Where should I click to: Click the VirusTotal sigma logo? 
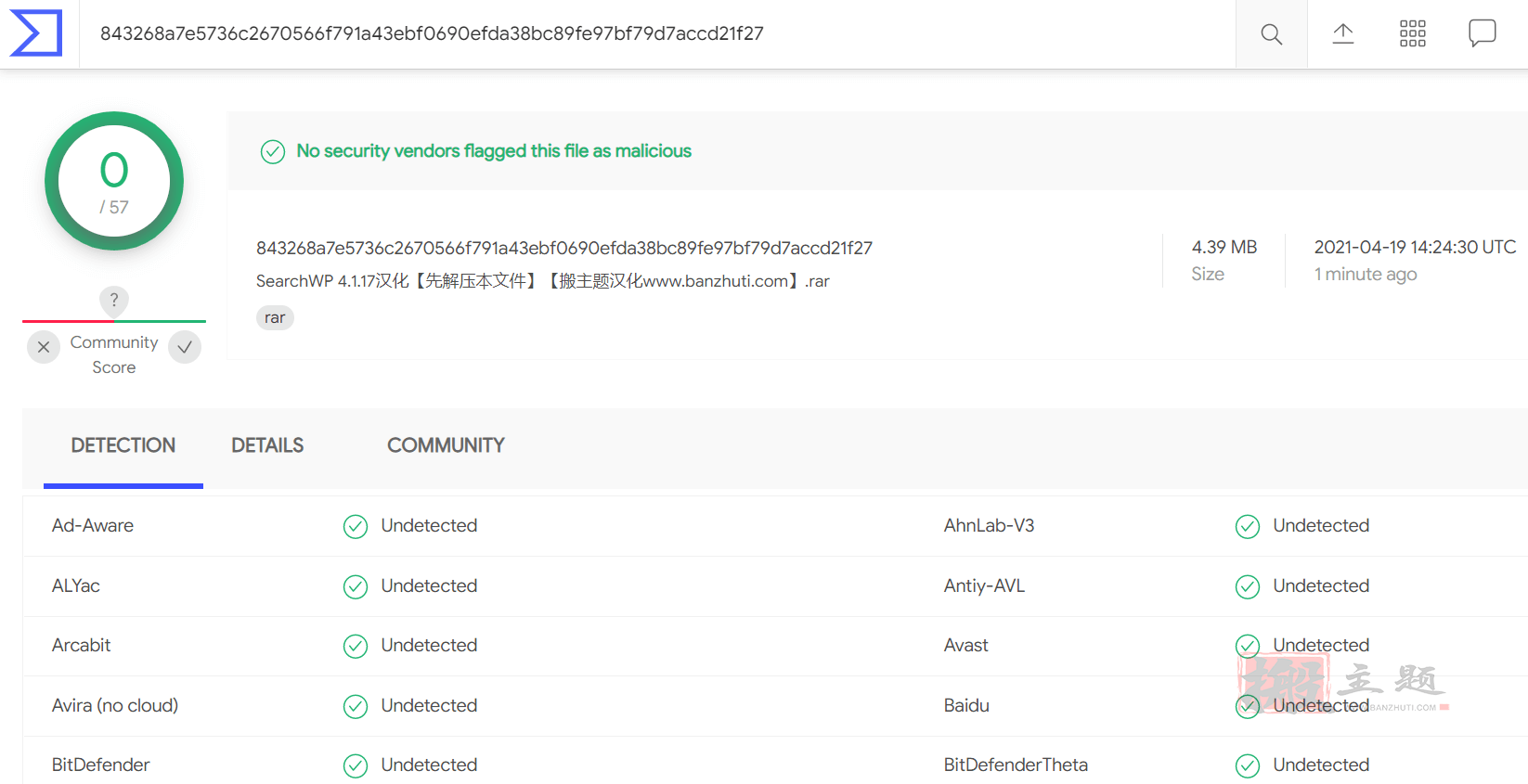click(x=36, y=33)
